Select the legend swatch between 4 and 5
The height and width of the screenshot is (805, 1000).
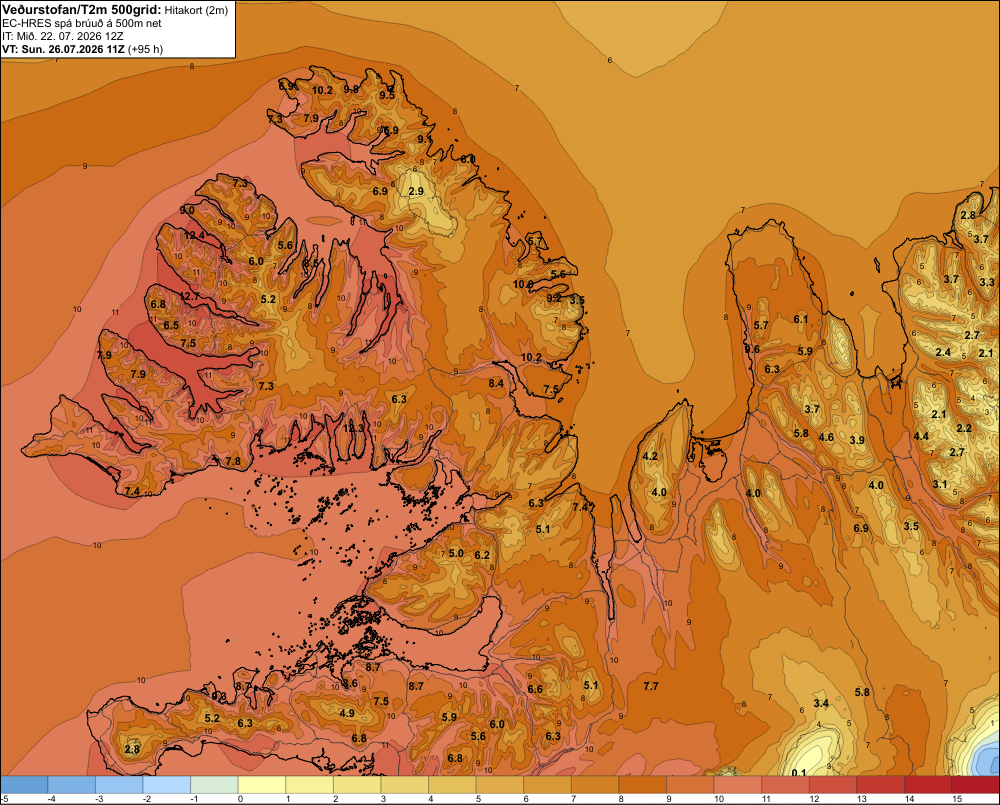[x=452, y=784]
